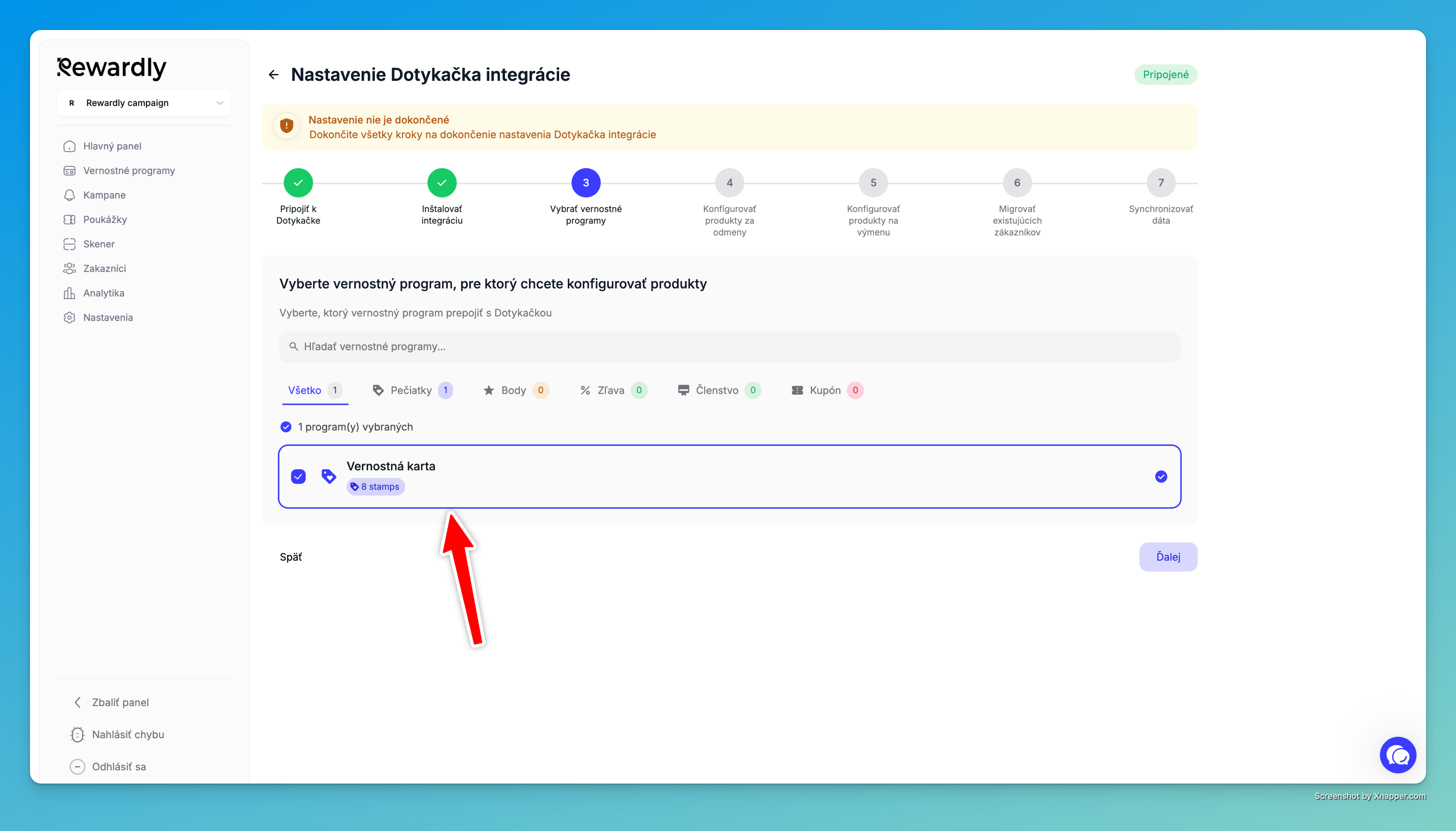Go to step 7 Synchronizovať dáta

tap(1161, 183)
